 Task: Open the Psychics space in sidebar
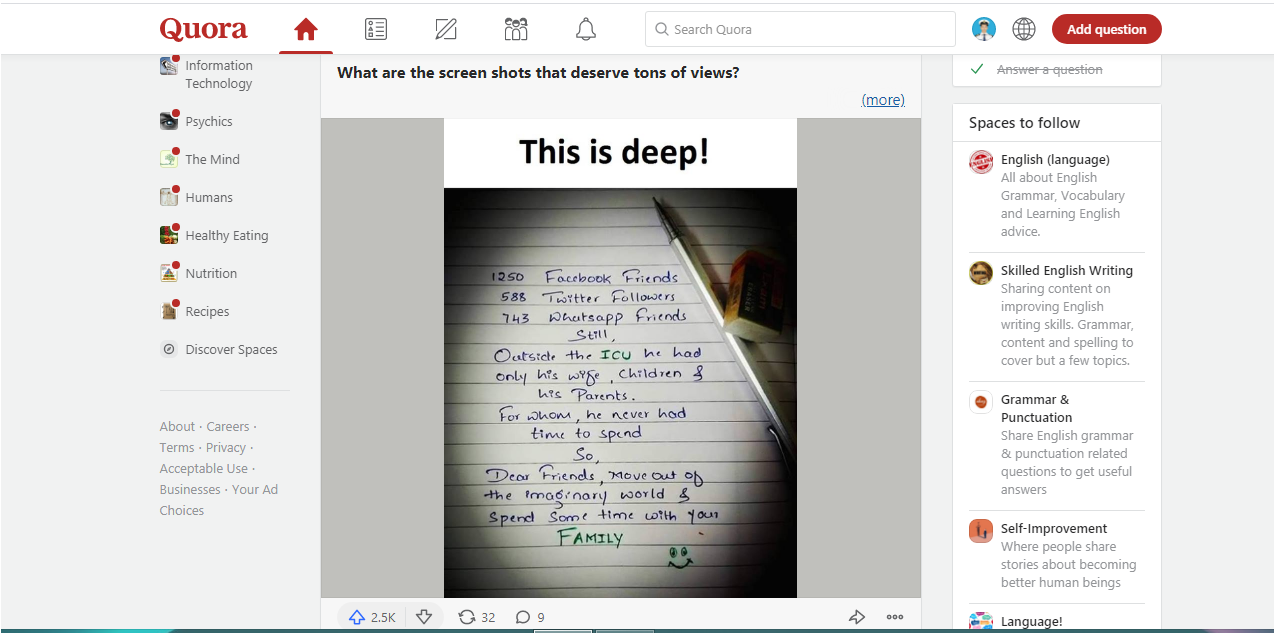point(208,121)
